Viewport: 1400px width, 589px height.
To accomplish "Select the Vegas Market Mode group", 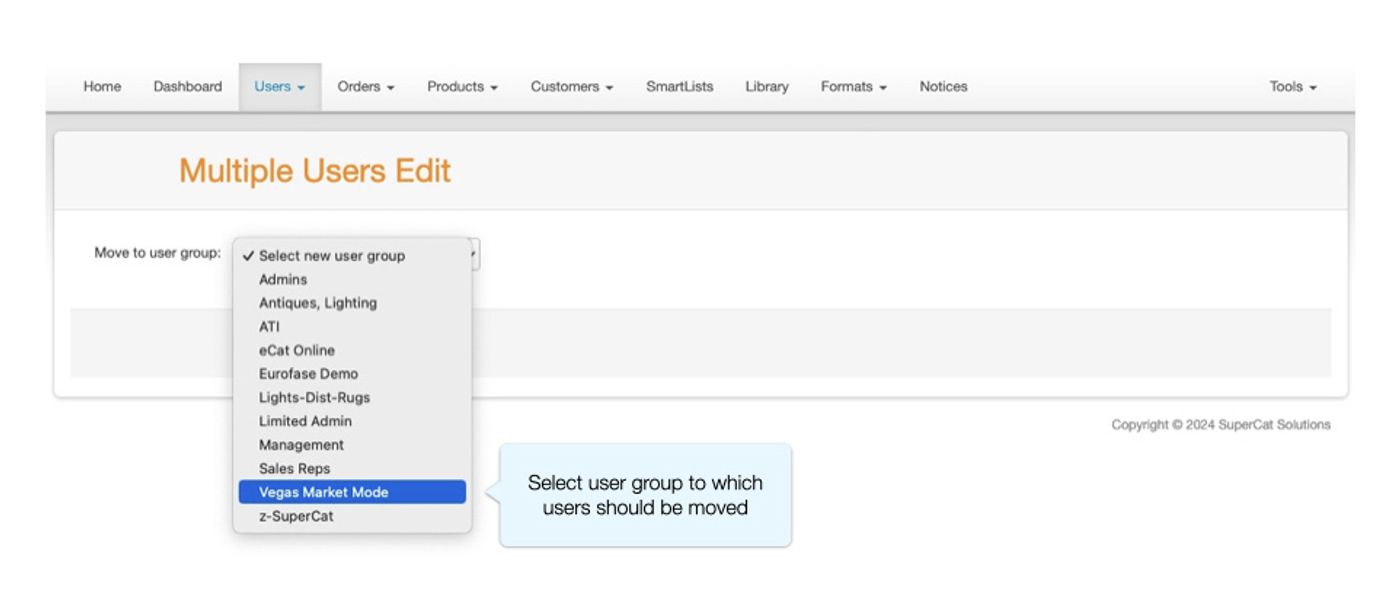I will click(x=352, y=492).
